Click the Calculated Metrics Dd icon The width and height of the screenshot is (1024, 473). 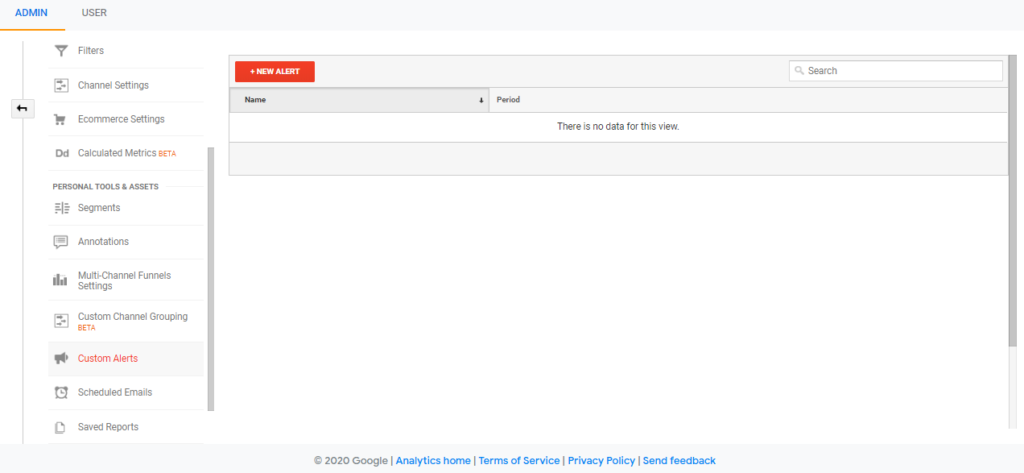61,154
